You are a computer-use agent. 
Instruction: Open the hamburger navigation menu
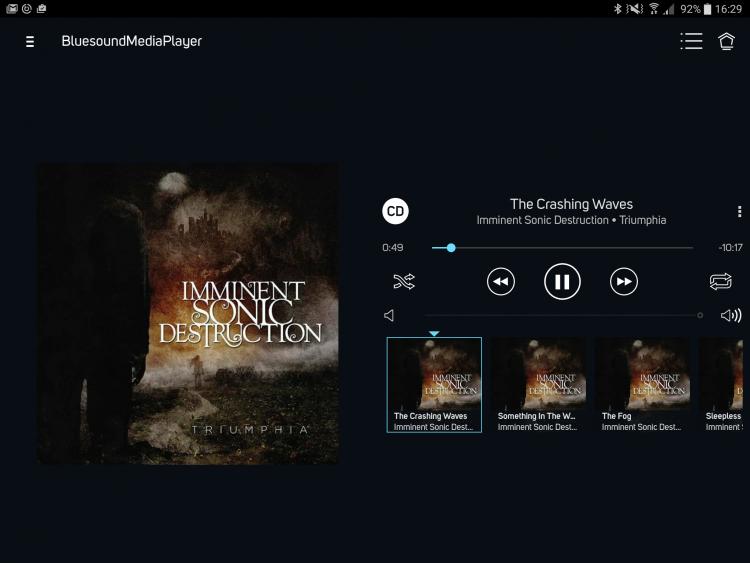point(30,42)
